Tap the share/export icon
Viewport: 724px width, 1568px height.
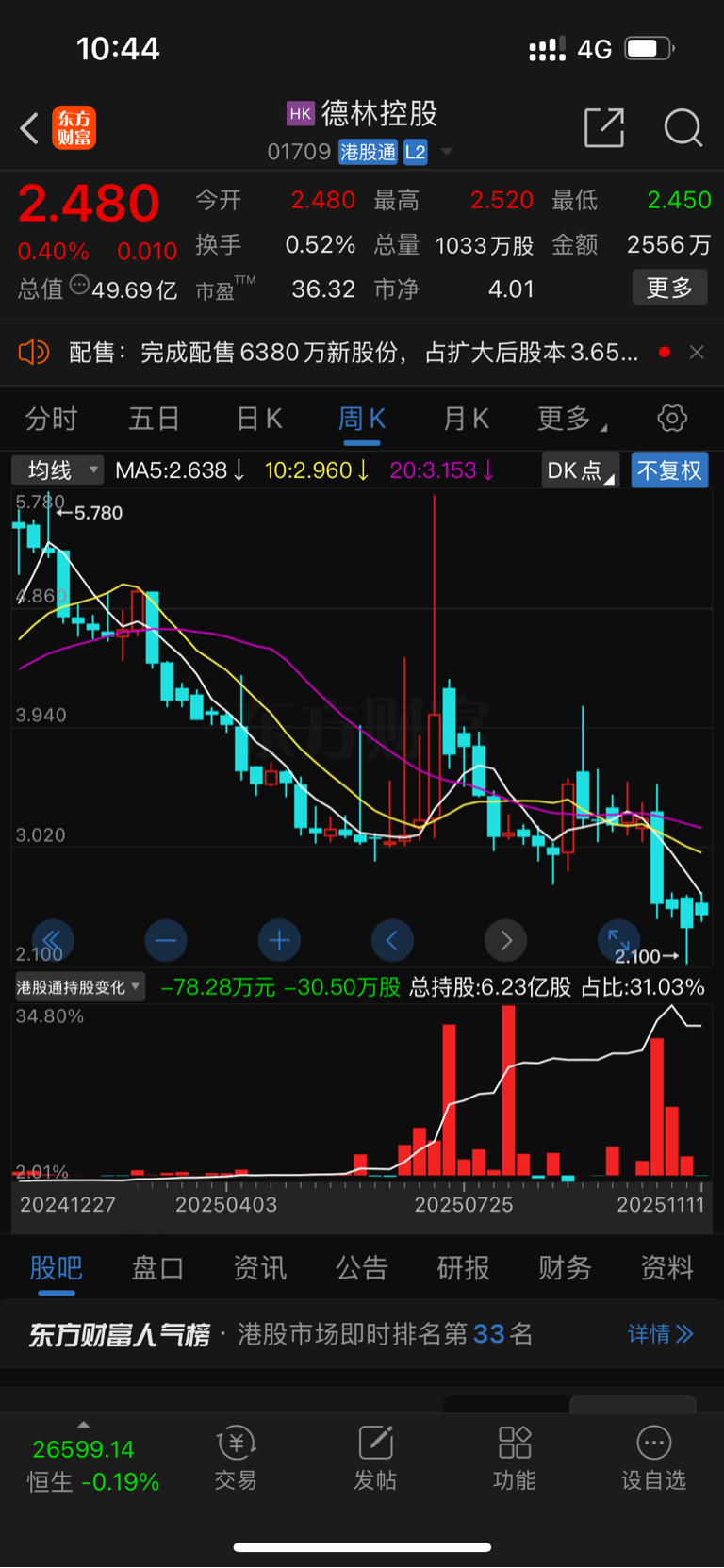pyautogui.click(x=604, y=127)
